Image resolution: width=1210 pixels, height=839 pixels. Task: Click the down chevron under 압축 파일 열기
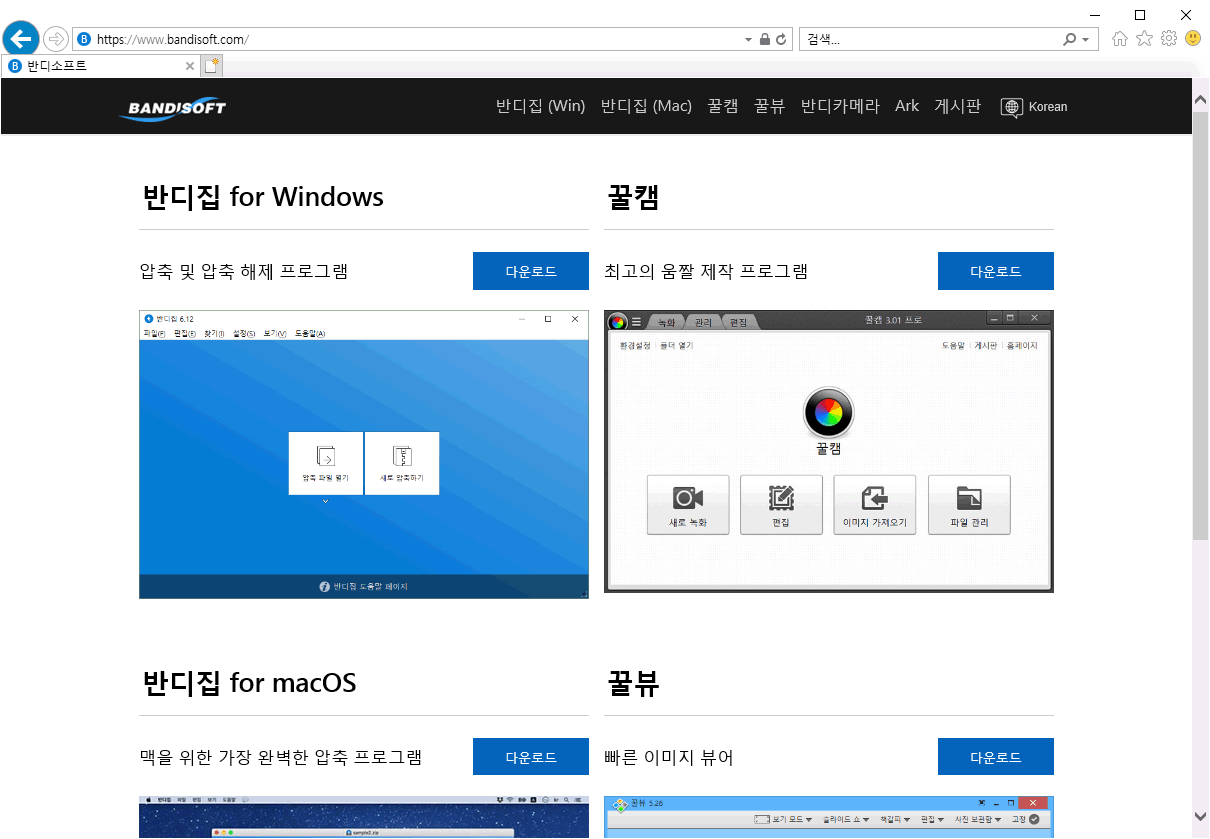(326, 501)
